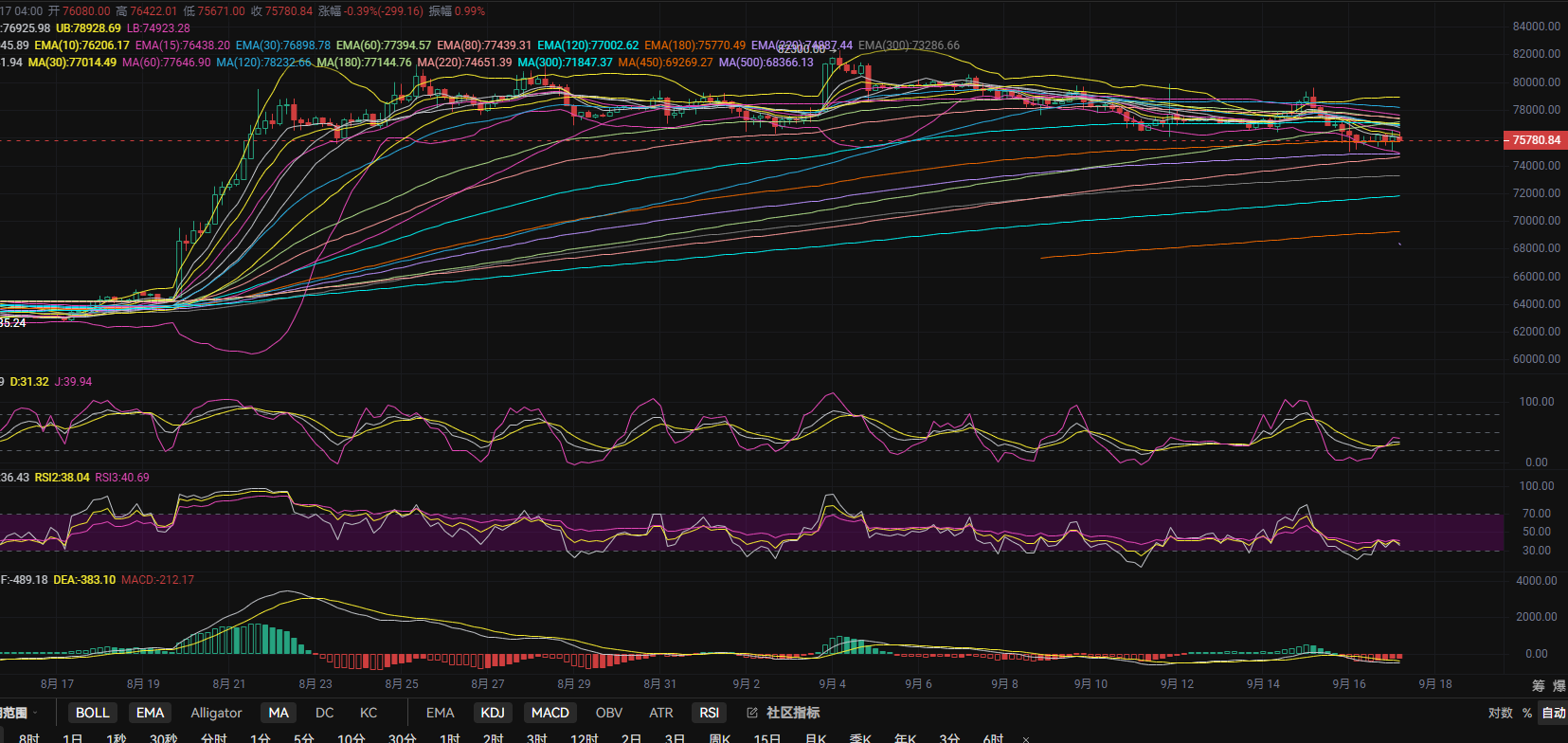
Task: Select the 15日 timeframe
Action: [766, 737]
